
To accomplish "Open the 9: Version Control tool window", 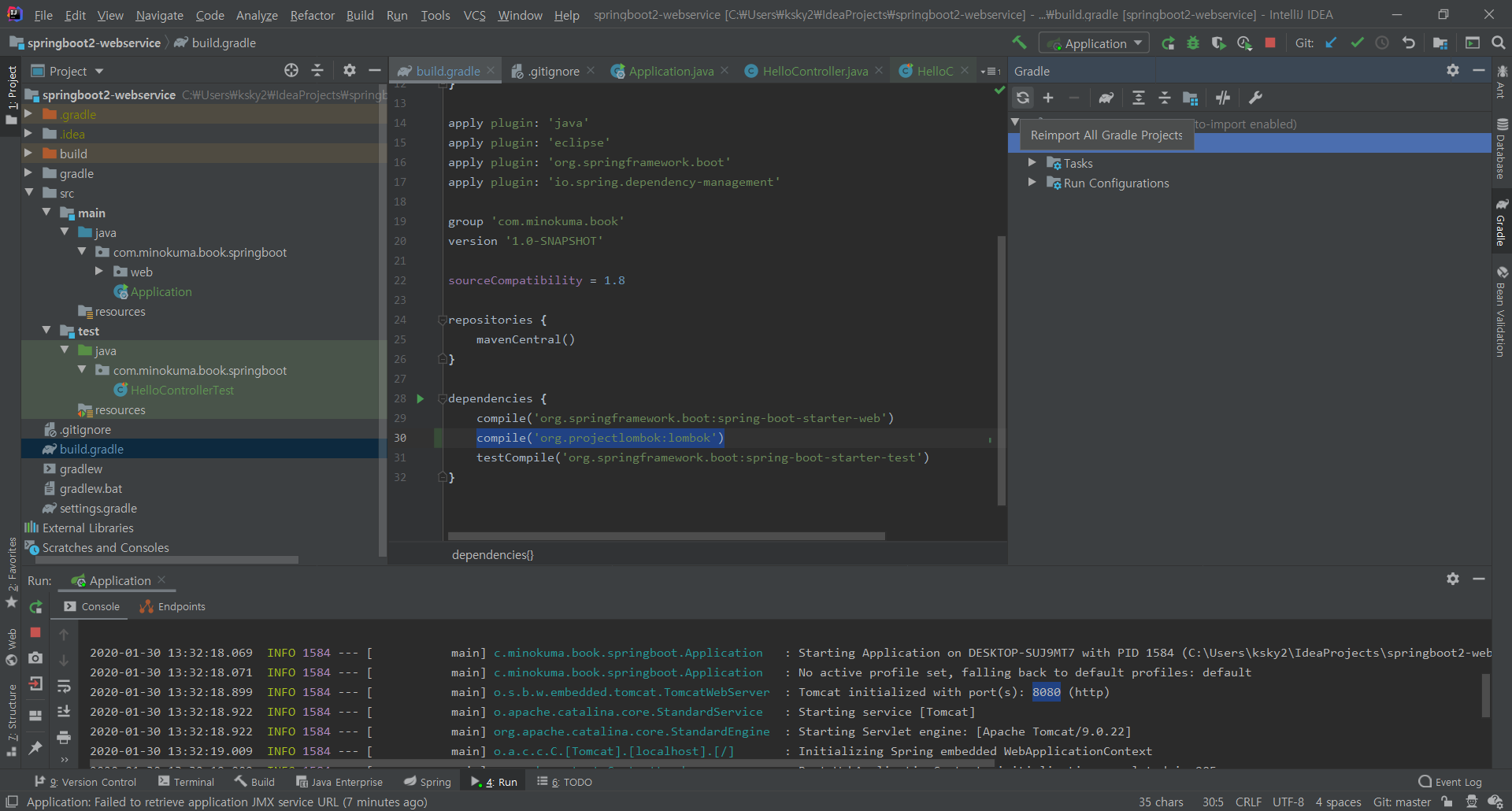I will coord(85,782).
